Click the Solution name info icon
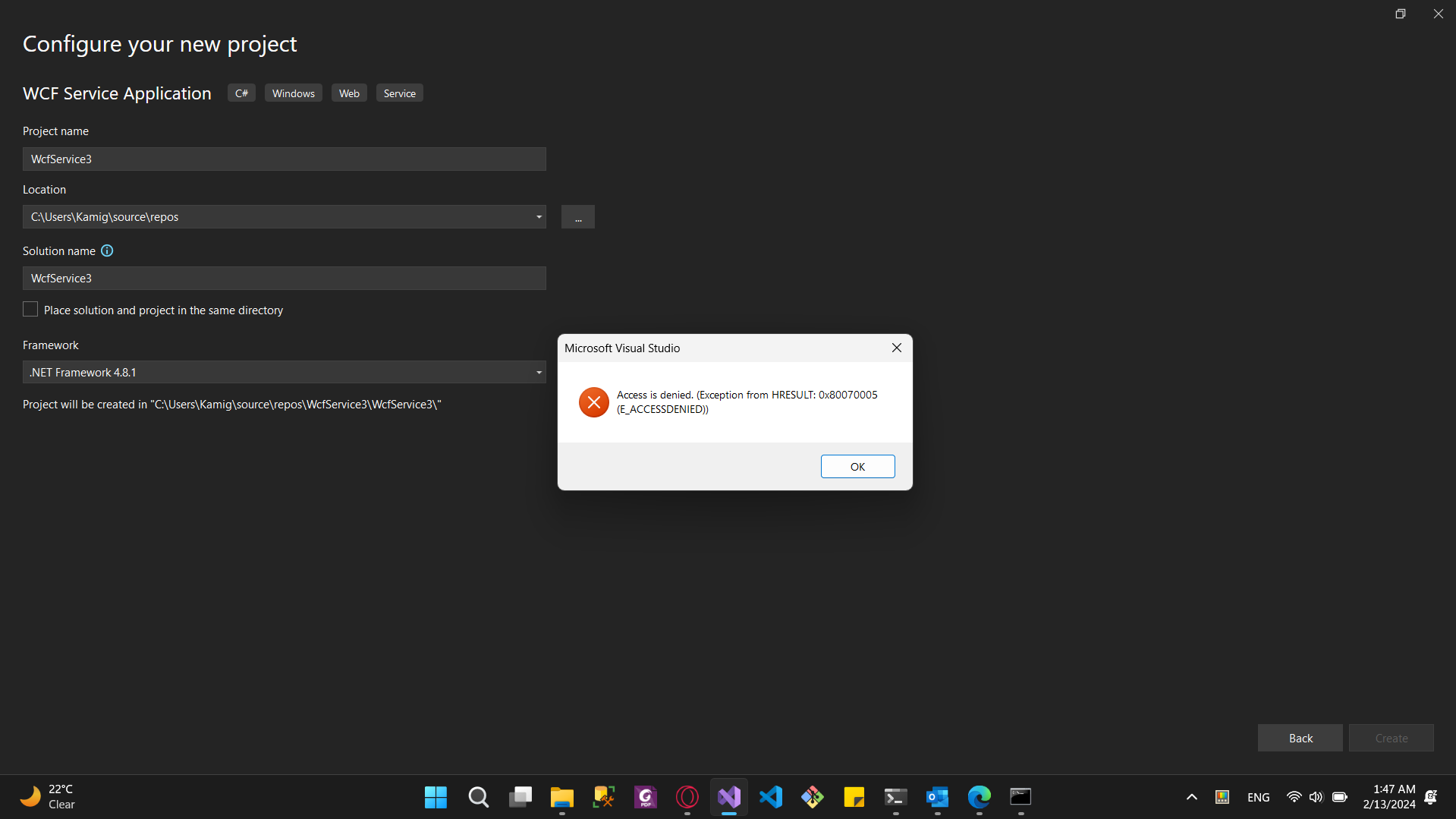The height and width of the screenshot is (819, 1456). click(107, 250)
